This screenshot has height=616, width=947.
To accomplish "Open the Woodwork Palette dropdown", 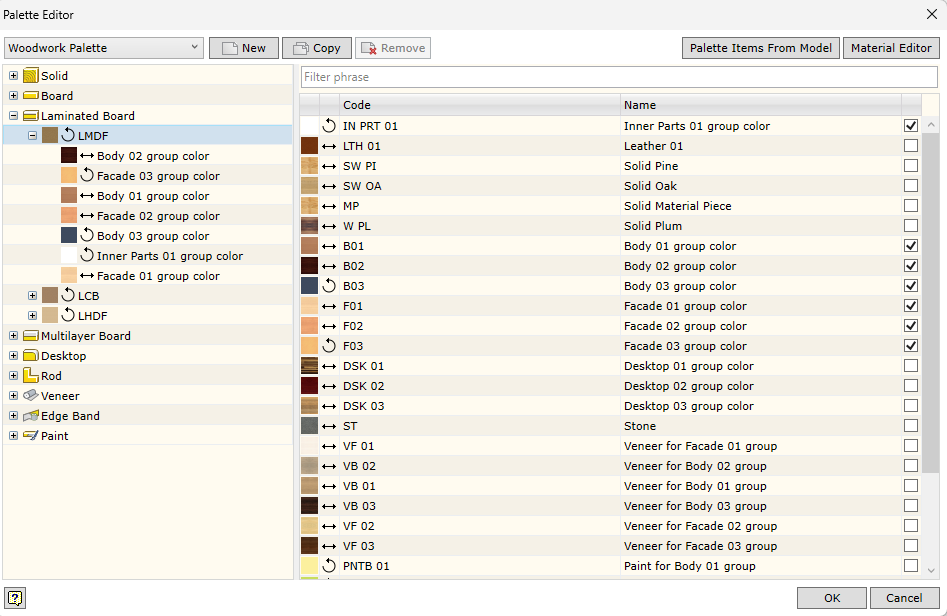I will 104,48.
